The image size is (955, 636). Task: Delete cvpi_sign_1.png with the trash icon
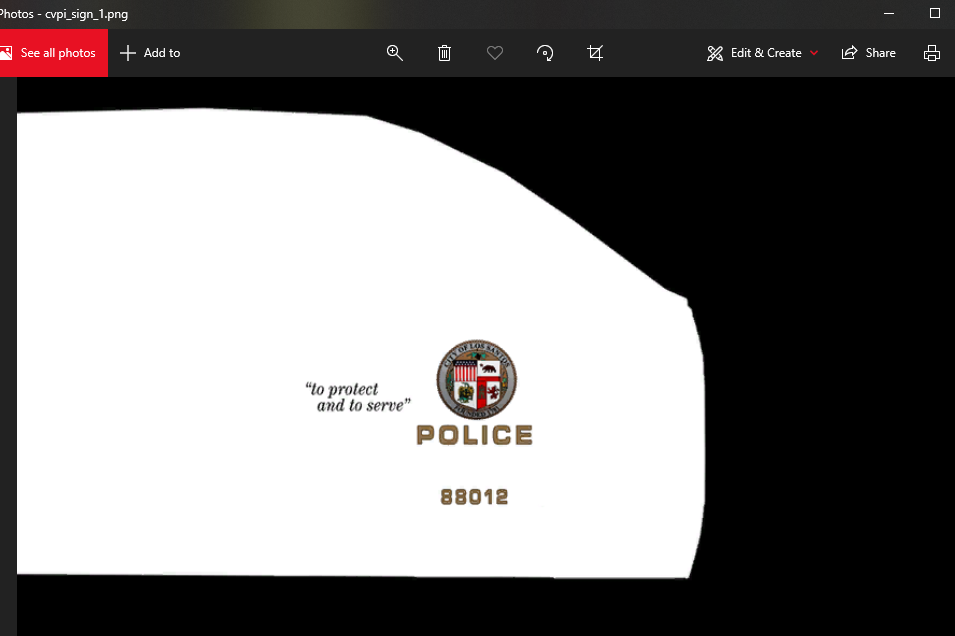pyautogui.click(x=444, y=52)
